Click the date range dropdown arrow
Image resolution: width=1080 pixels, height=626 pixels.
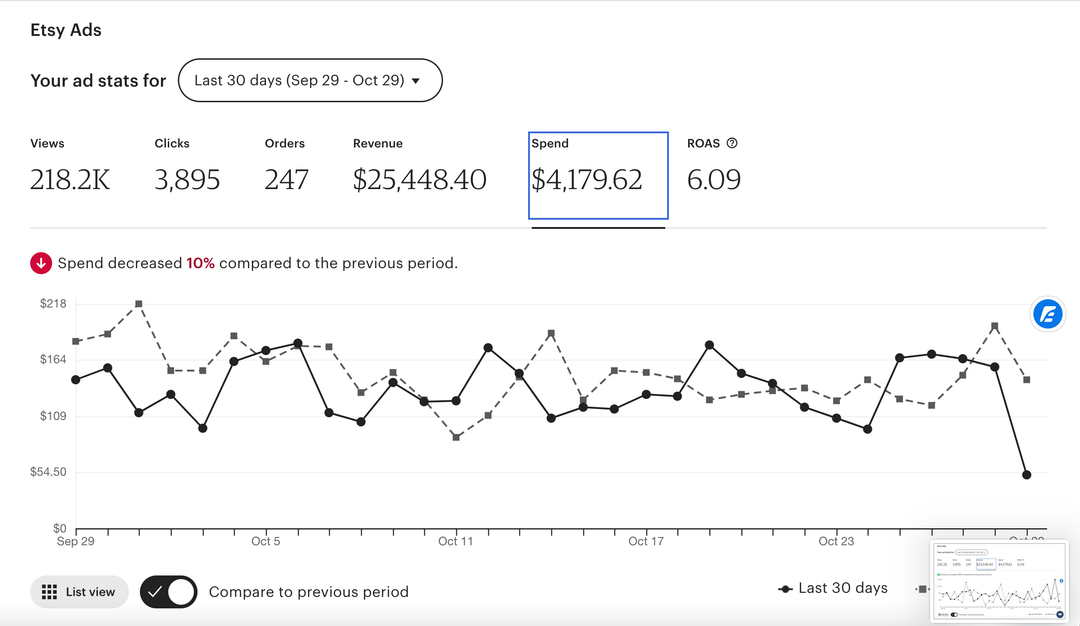pos(416,81)
